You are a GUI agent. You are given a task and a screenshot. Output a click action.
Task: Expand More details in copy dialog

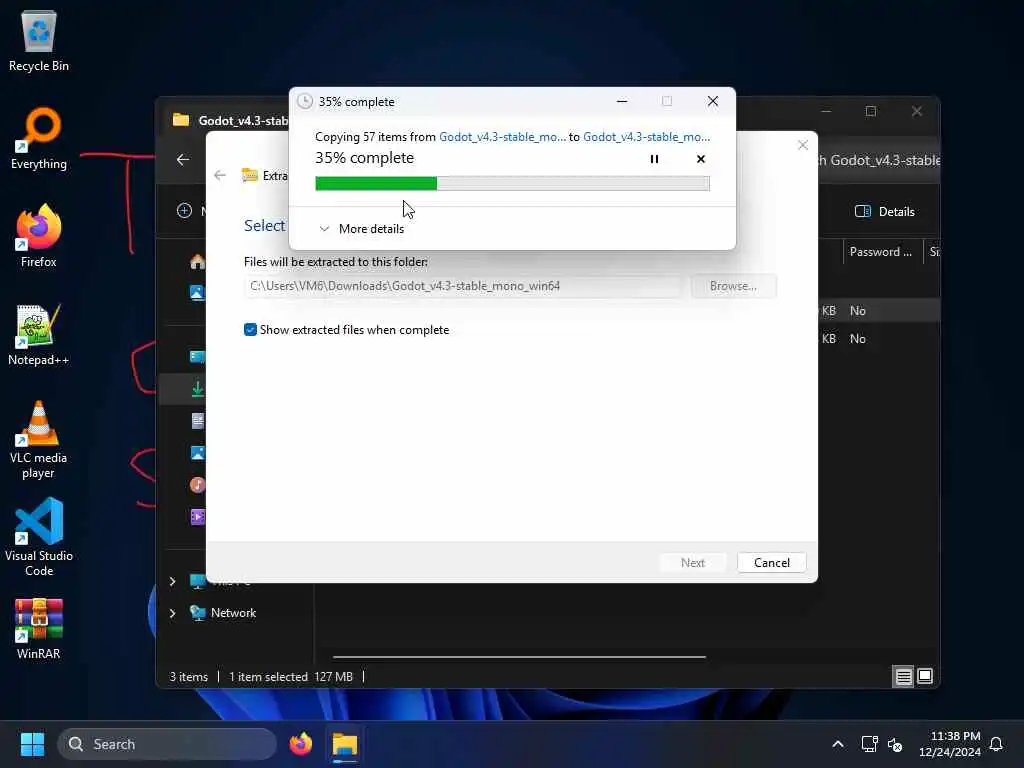click(x=362, y=229)
